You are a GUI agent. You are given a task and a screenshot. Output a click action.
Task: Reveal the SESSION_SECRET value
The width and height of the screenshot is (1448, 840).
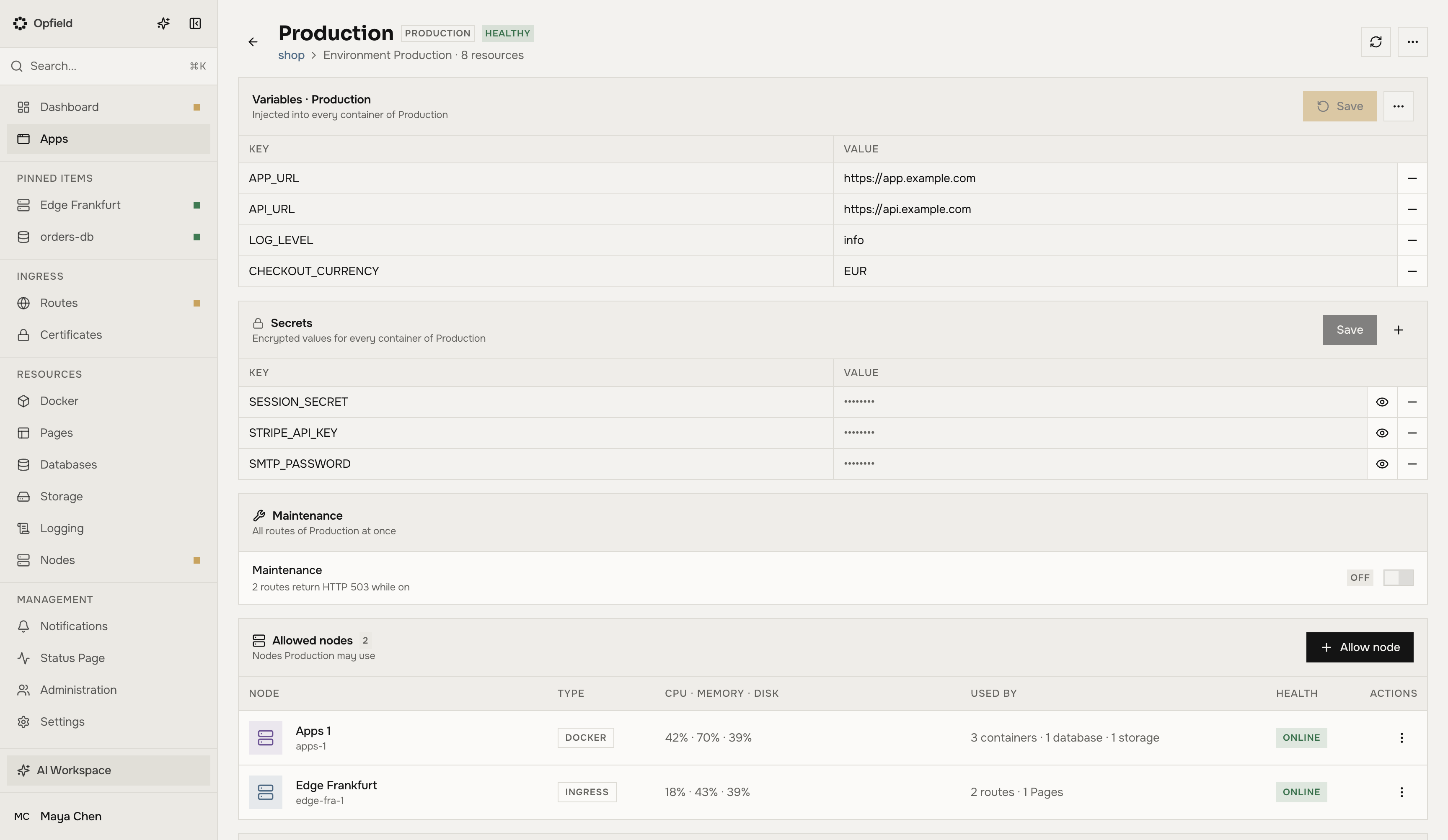[x=1382, y=402]
